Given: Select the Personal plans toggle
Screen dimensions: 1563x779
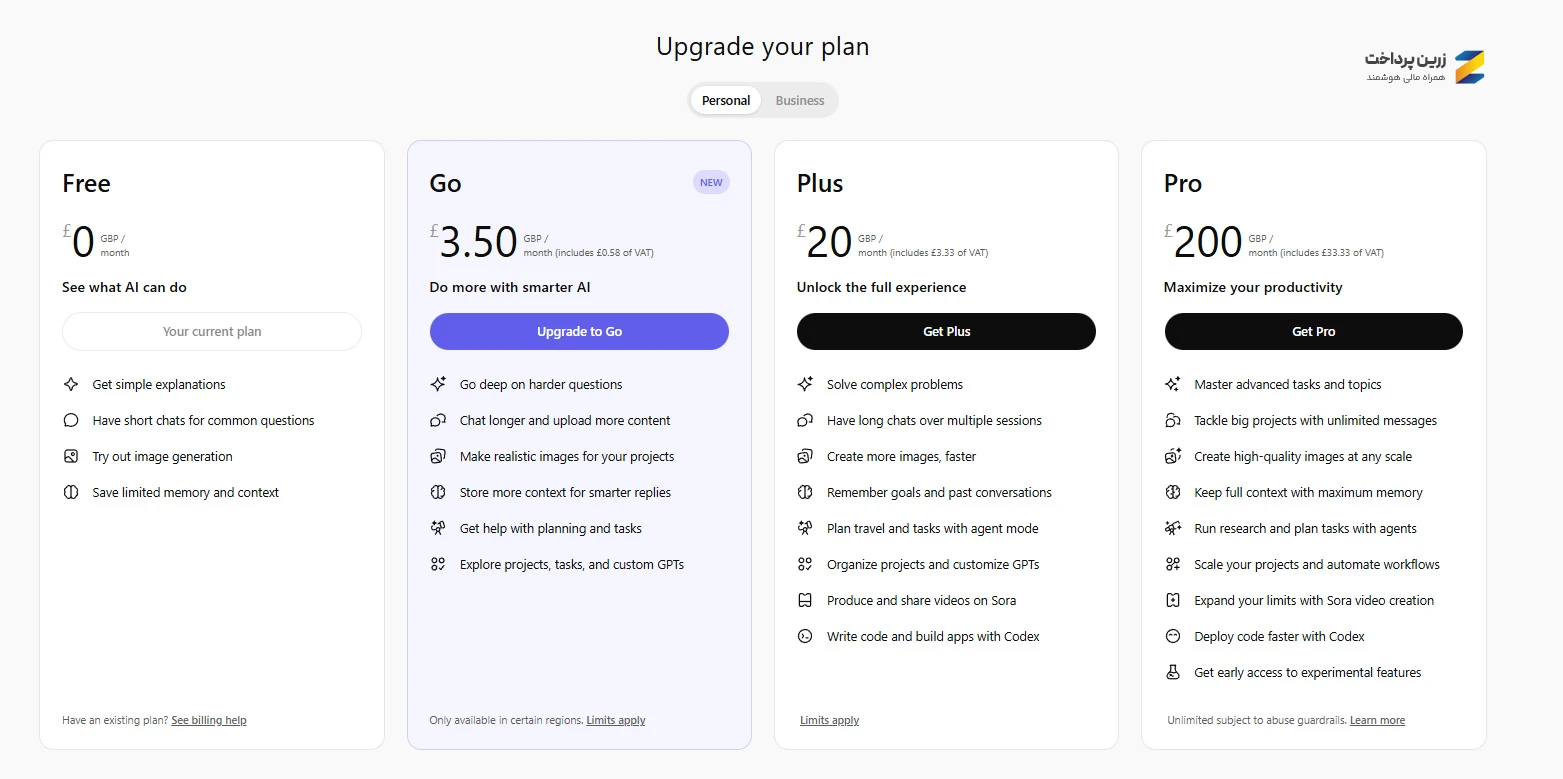Looking at the screenshot, I should (x=726, y=100).
